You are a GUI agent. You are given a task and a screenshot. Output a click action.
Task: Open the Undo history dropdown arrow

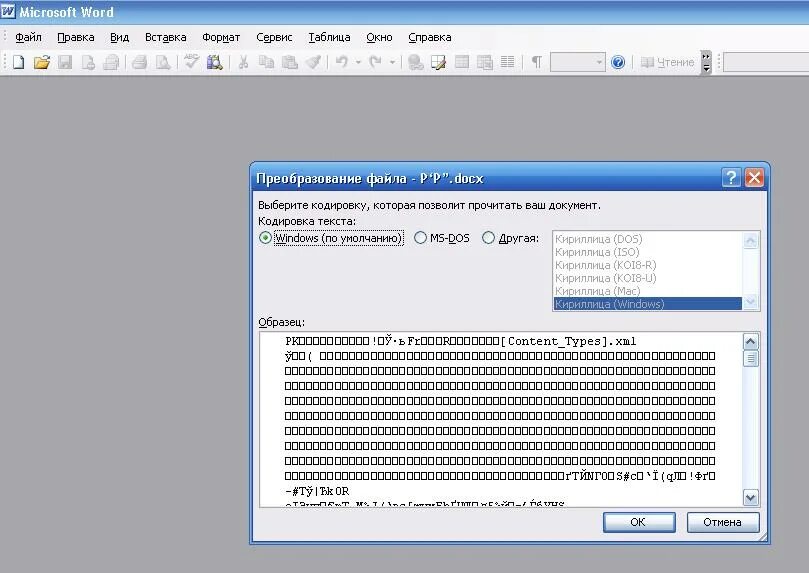tap(358, 62)
